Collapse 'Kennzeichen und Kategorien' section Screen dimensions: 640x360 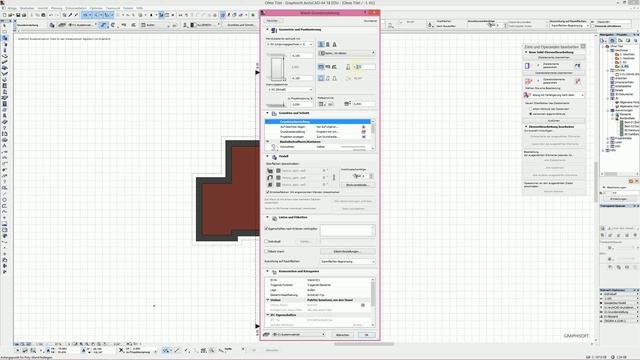tap(268, 271)
